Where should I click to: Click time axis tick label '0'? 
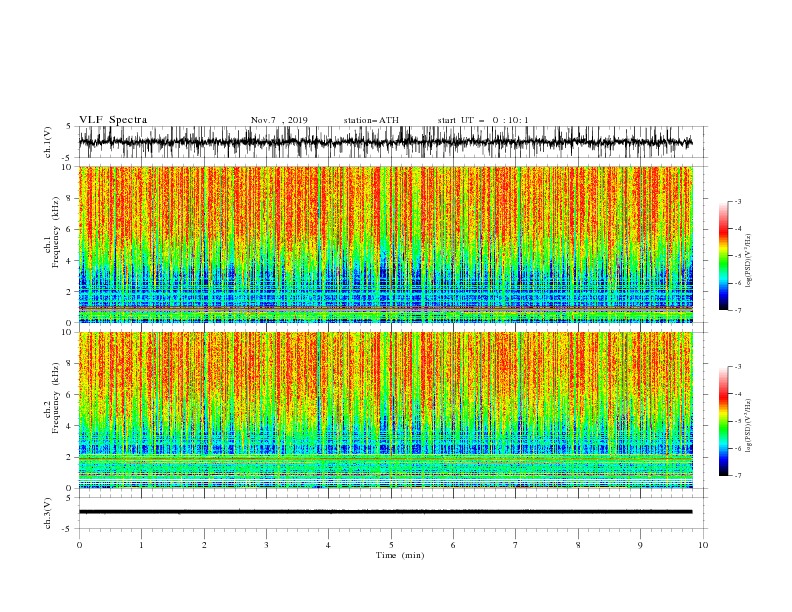(x=79, y=545)
